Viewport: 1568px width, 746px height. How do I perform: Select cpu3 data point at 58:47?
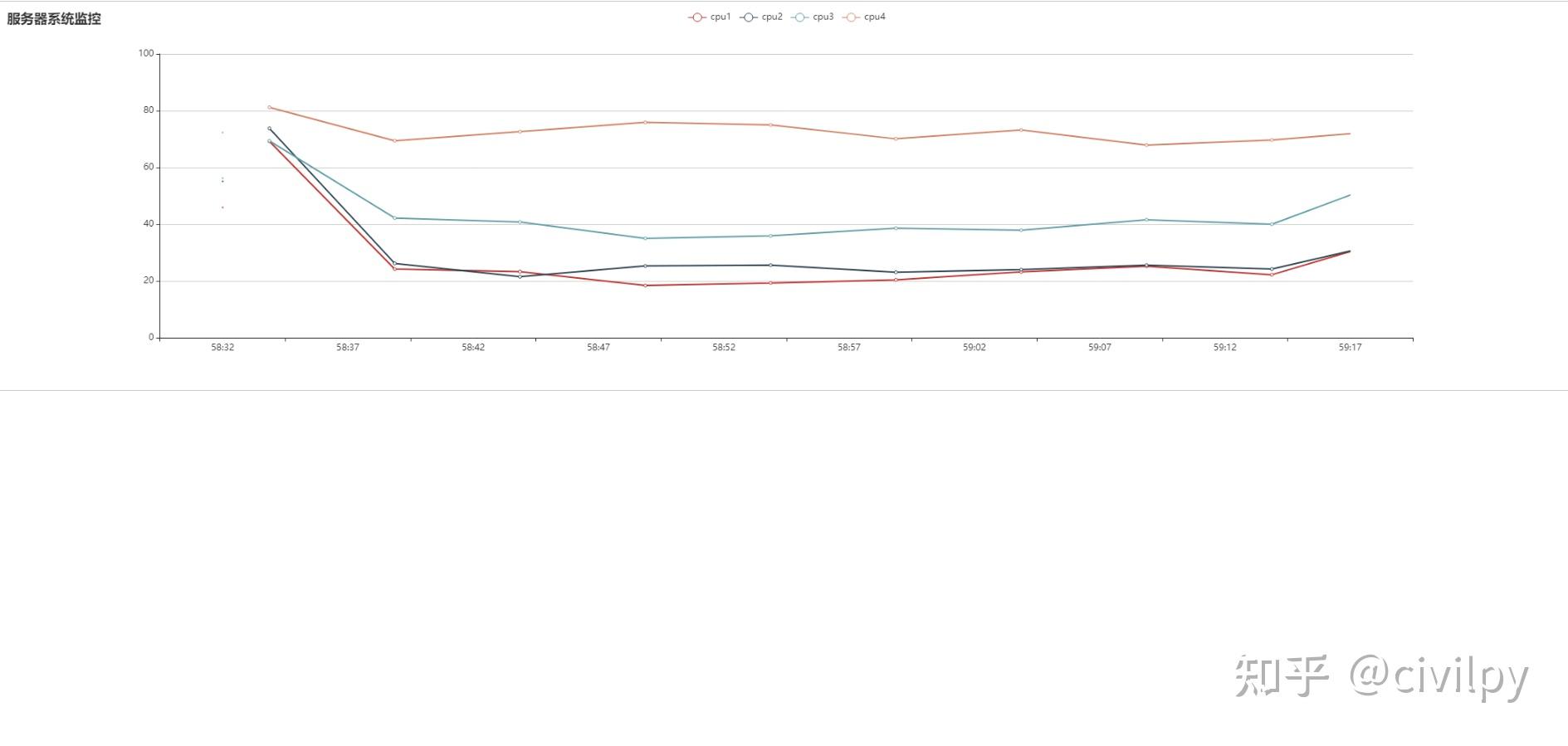645,238
